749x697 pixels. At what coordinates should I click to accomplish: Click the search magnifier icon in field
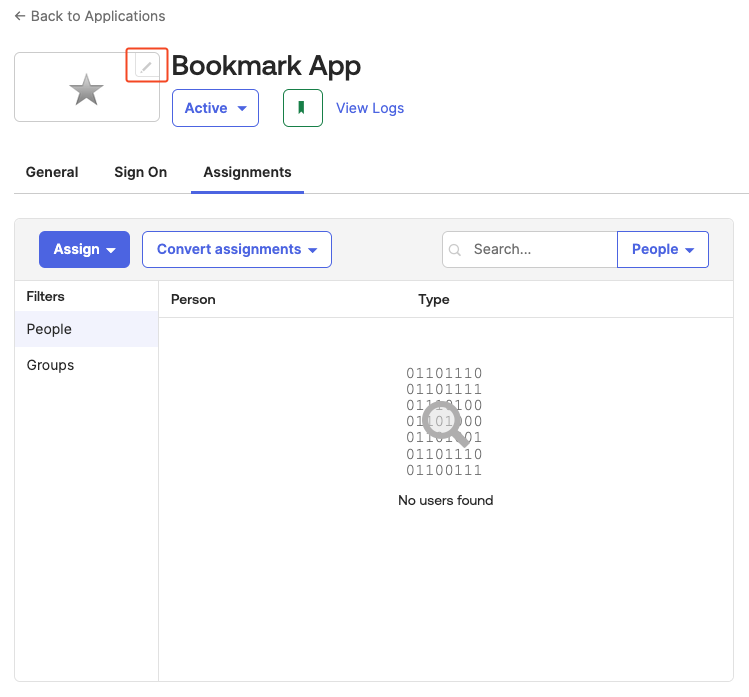455,250
